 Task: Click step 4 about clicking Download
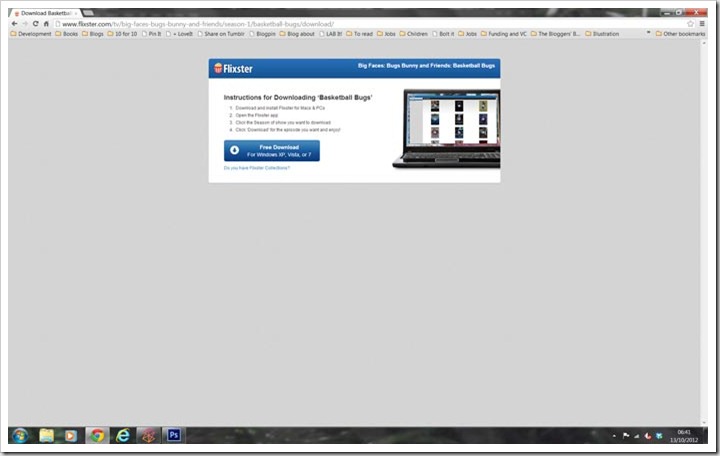tap(287, 130)
